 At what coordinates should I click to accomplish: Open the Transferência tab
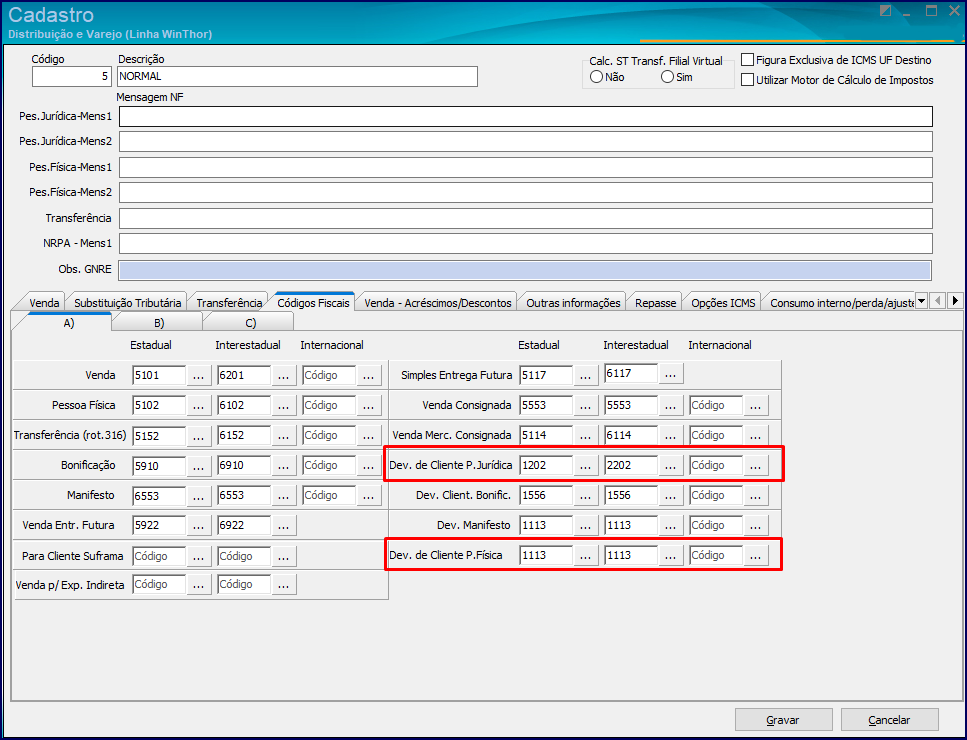[x=229, y=303]
